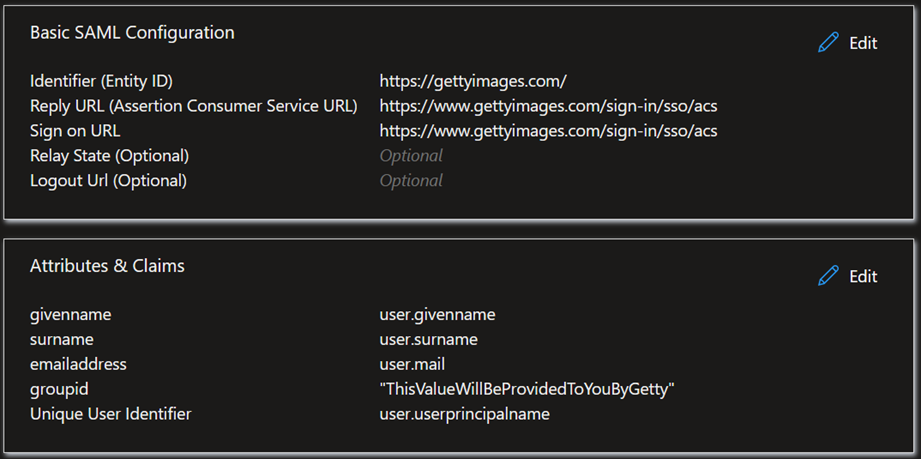Click the Identifier (Entity ID) label
This screenshot has height=459, width=921.
101,82
